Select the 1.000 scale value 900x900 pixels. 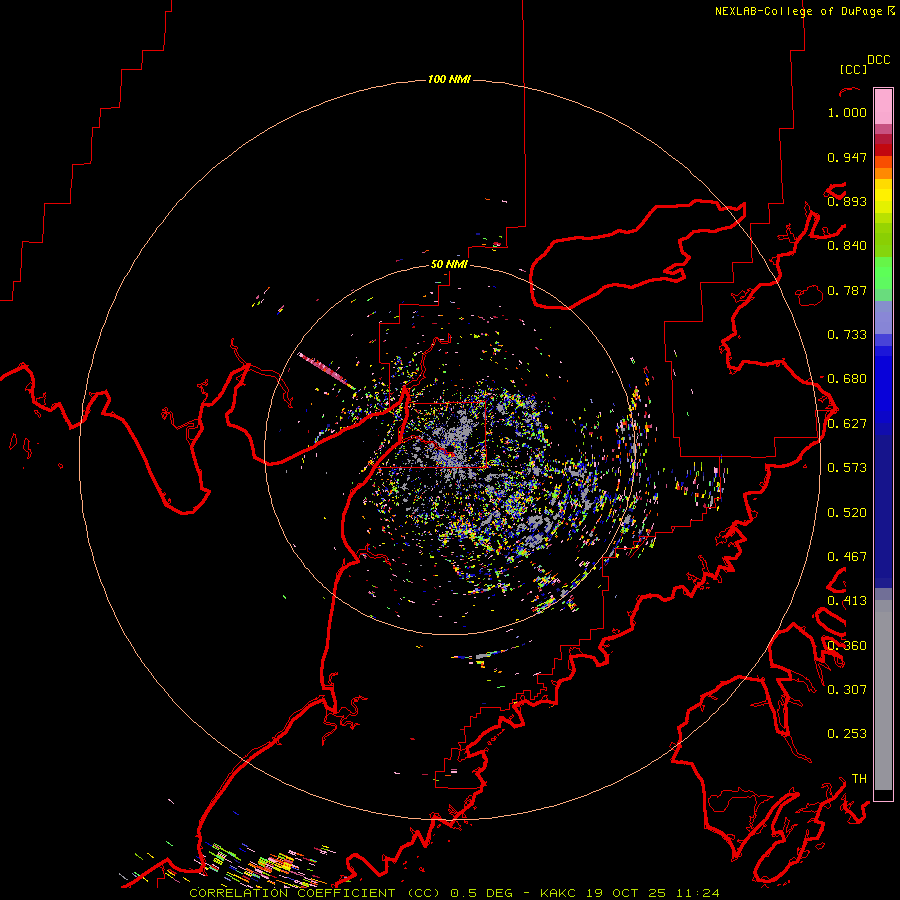(x=847, y=112)
